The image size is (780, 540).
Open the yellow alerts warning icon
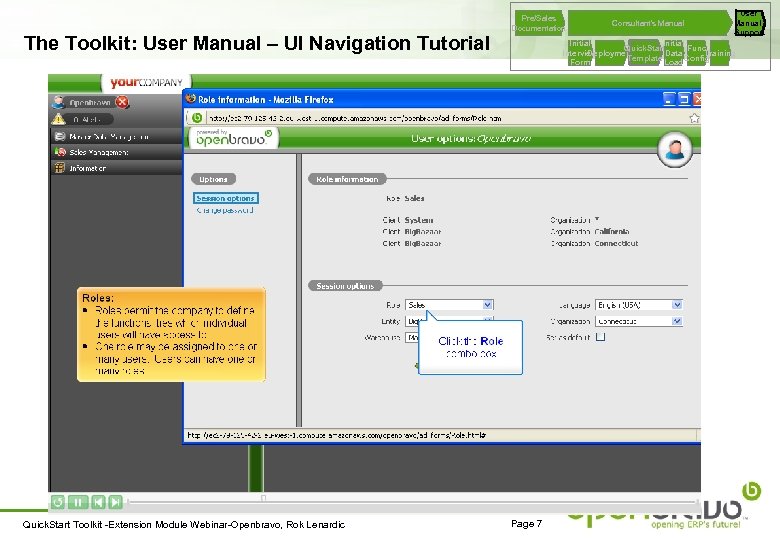(58, 119)
